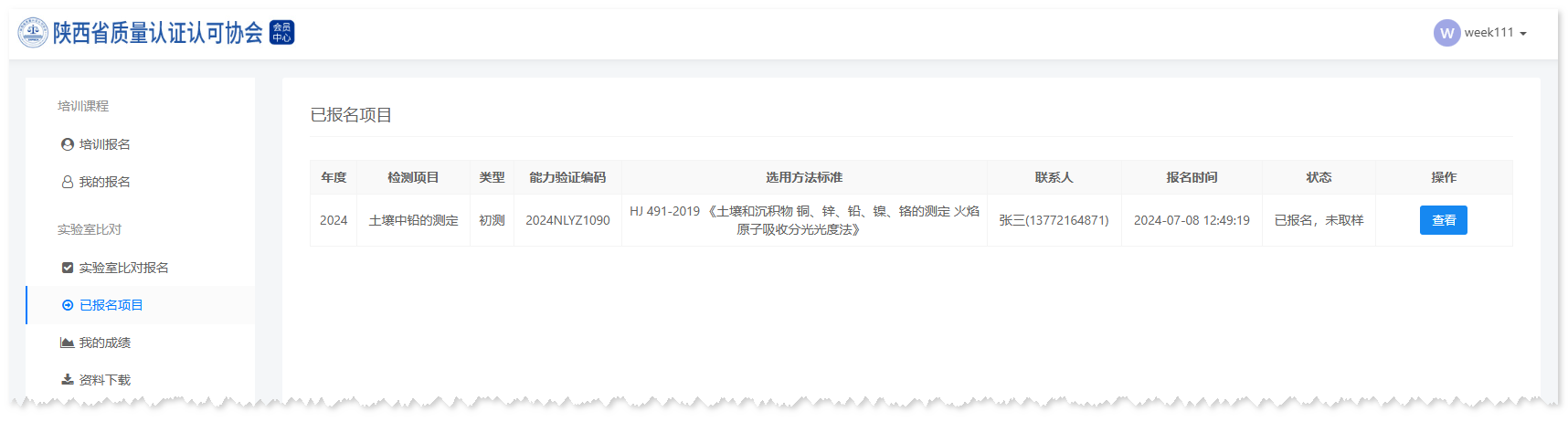The width and height of the screenshot is (1568, 422).
Task: Click the 培训报名 user-circle icon
Action: 68,144
